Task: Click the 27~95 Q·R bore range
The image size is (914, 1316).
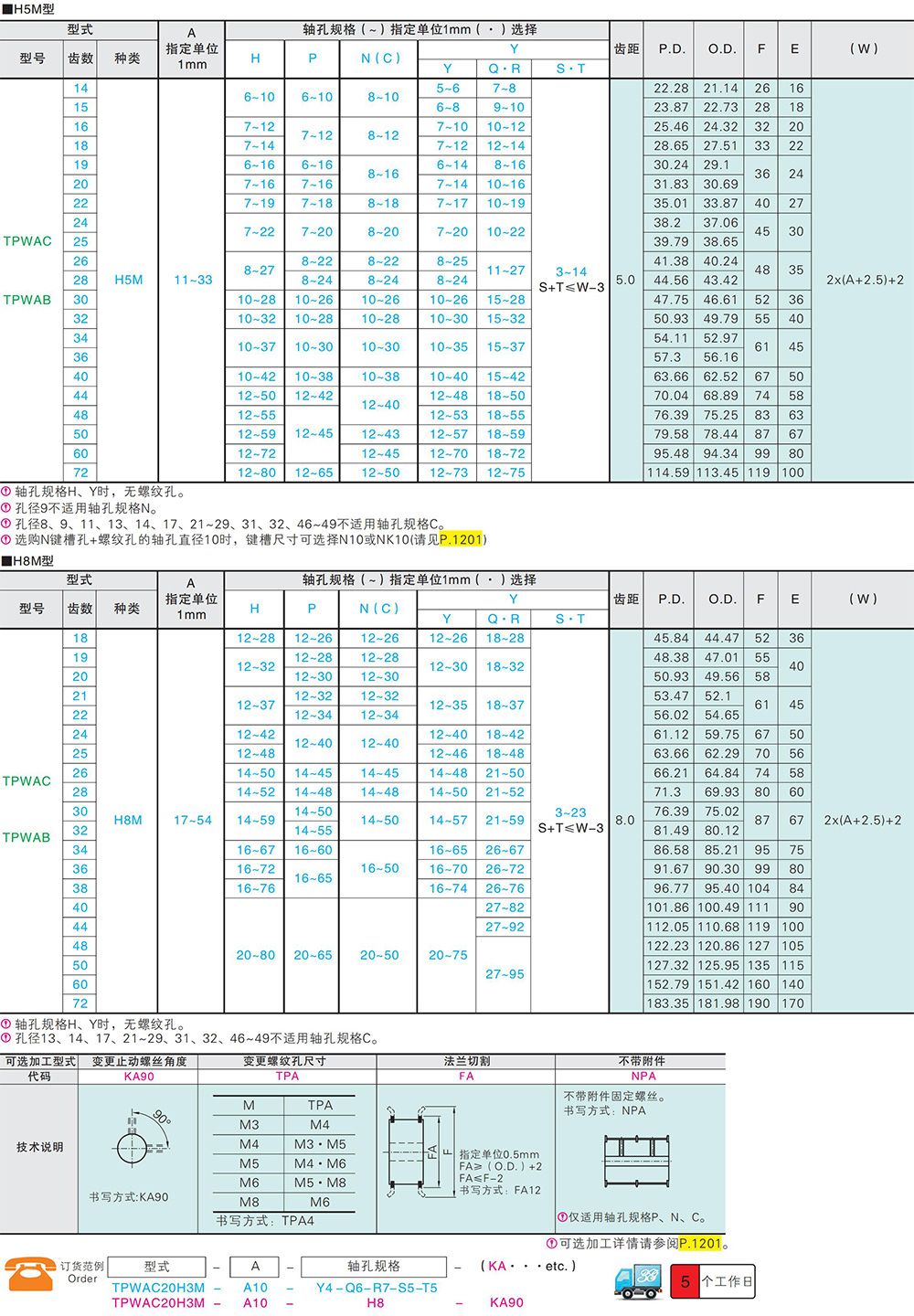Action: (x=505, y=974)
